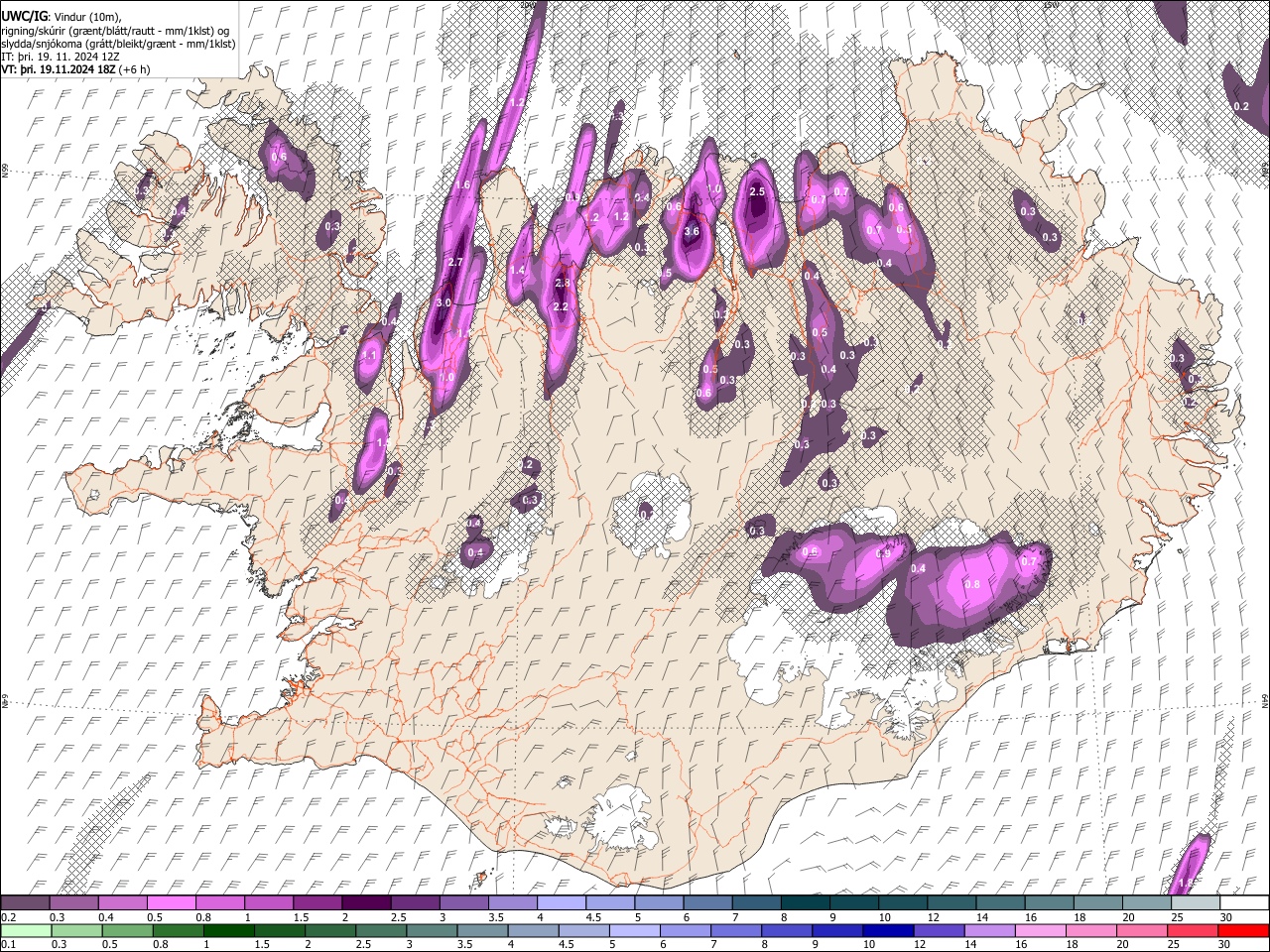The height and width of the screenshot is (952, 1270).
Task: Click the 'slydda/snjókoma' legend description line
Action: 118,44
